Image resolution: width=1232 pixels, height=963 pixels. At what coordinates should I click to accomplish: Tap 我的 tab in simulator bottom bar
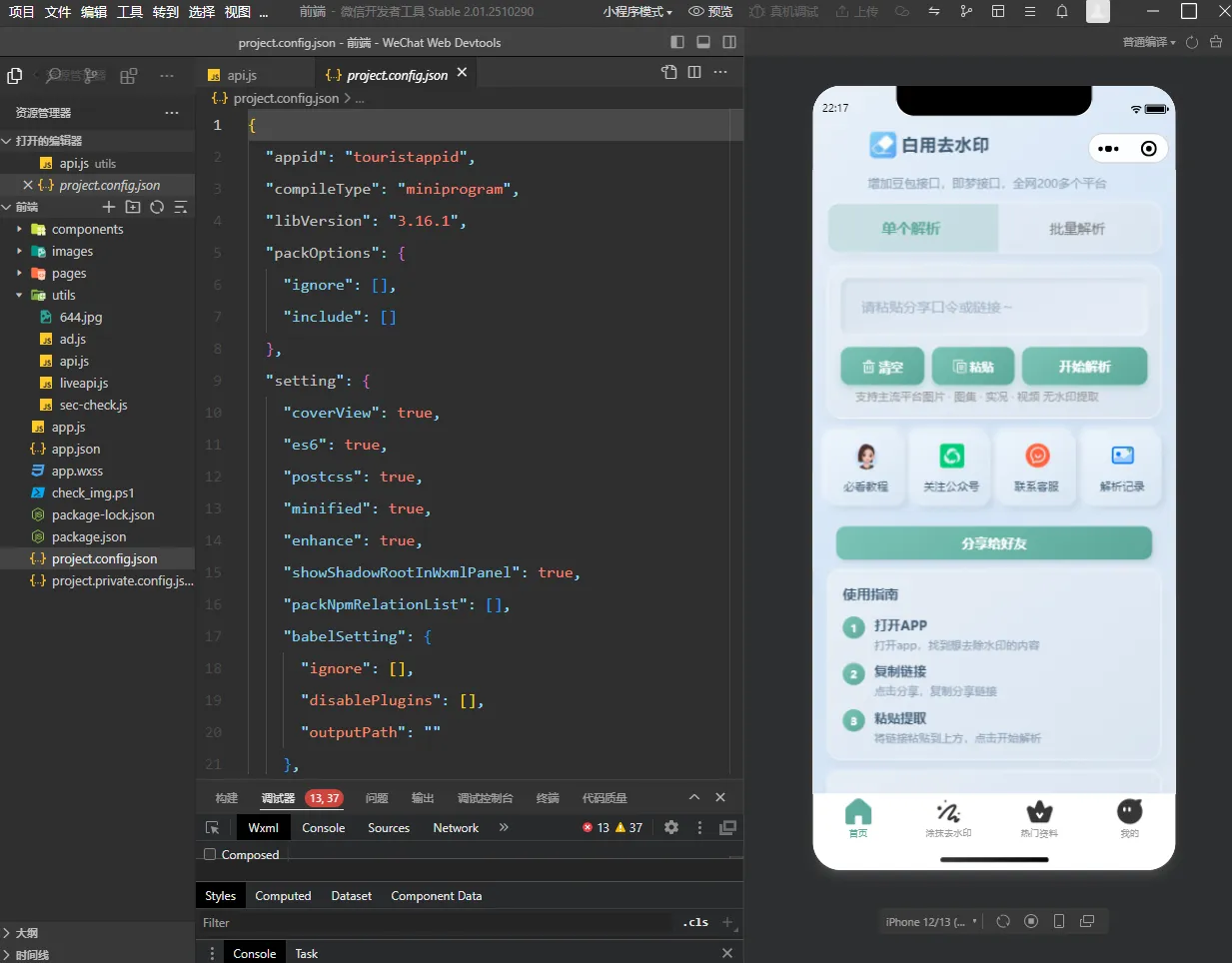click(x=1129, y=819)
